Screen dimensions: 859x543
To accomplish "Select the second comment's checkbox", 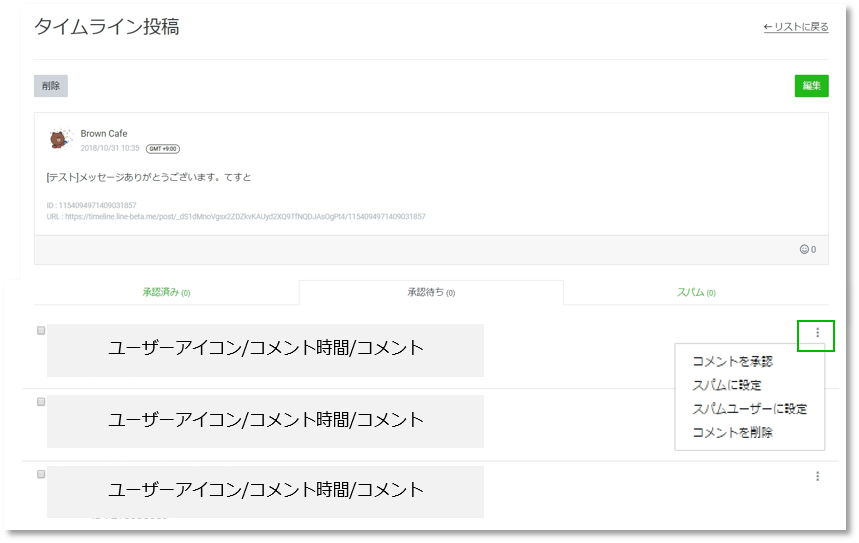I will (41, 402).
